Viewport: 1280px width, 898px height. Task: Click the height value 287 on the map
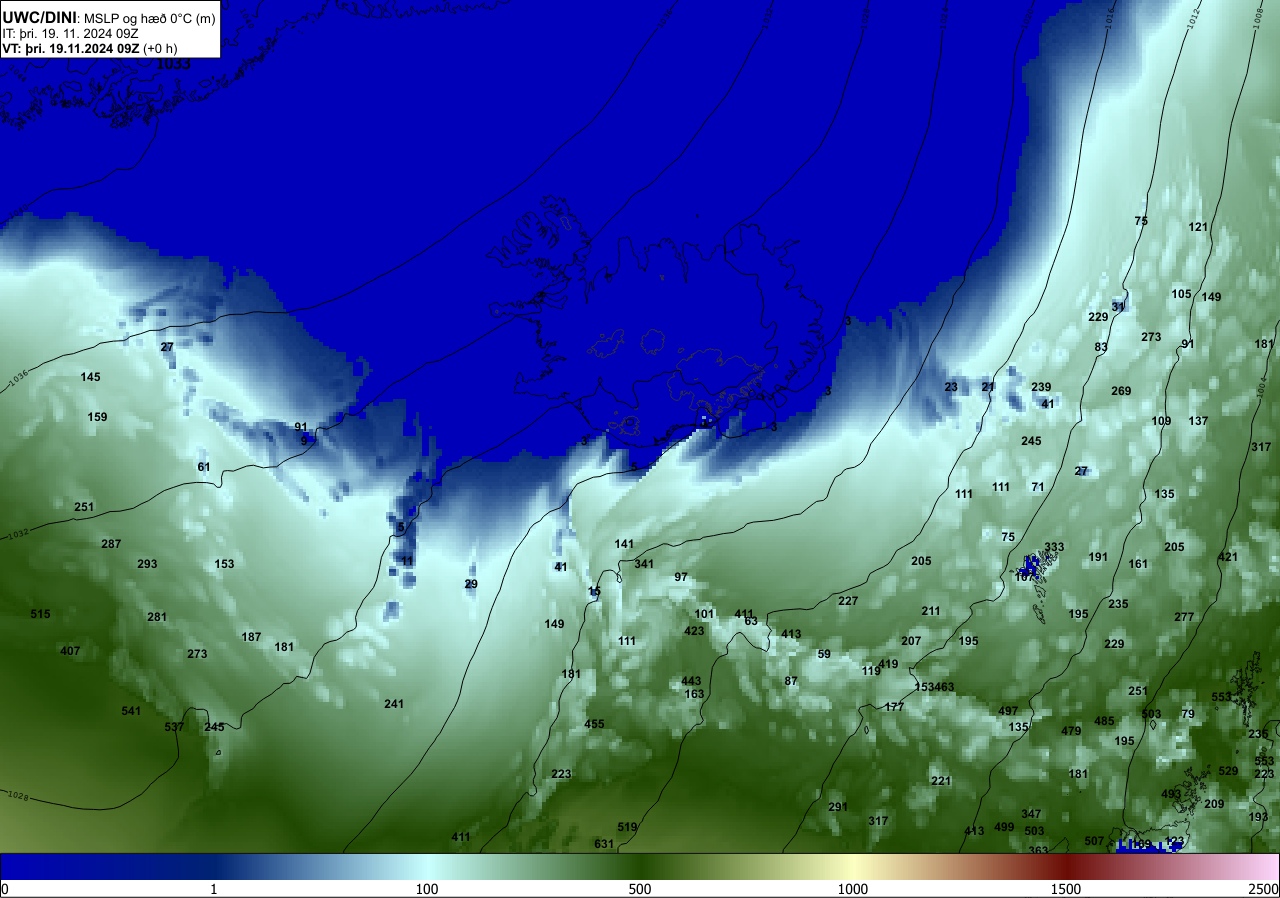111,544
